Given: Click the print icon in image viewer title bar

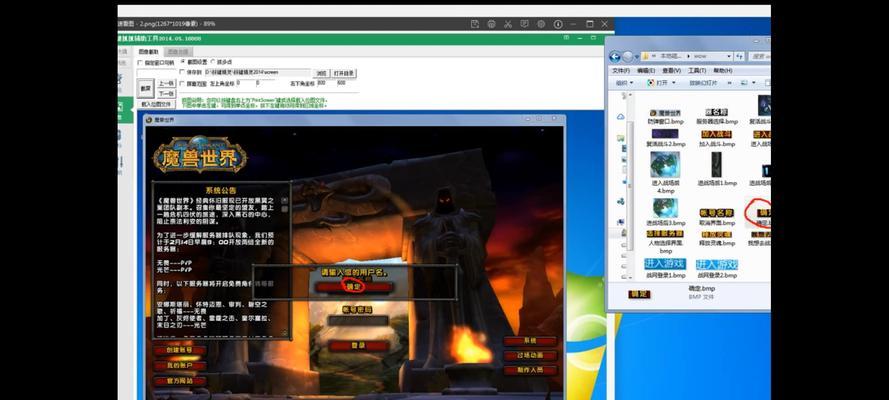Looking at the screenshot, I should pyautogui.click(x=492, y=24).
